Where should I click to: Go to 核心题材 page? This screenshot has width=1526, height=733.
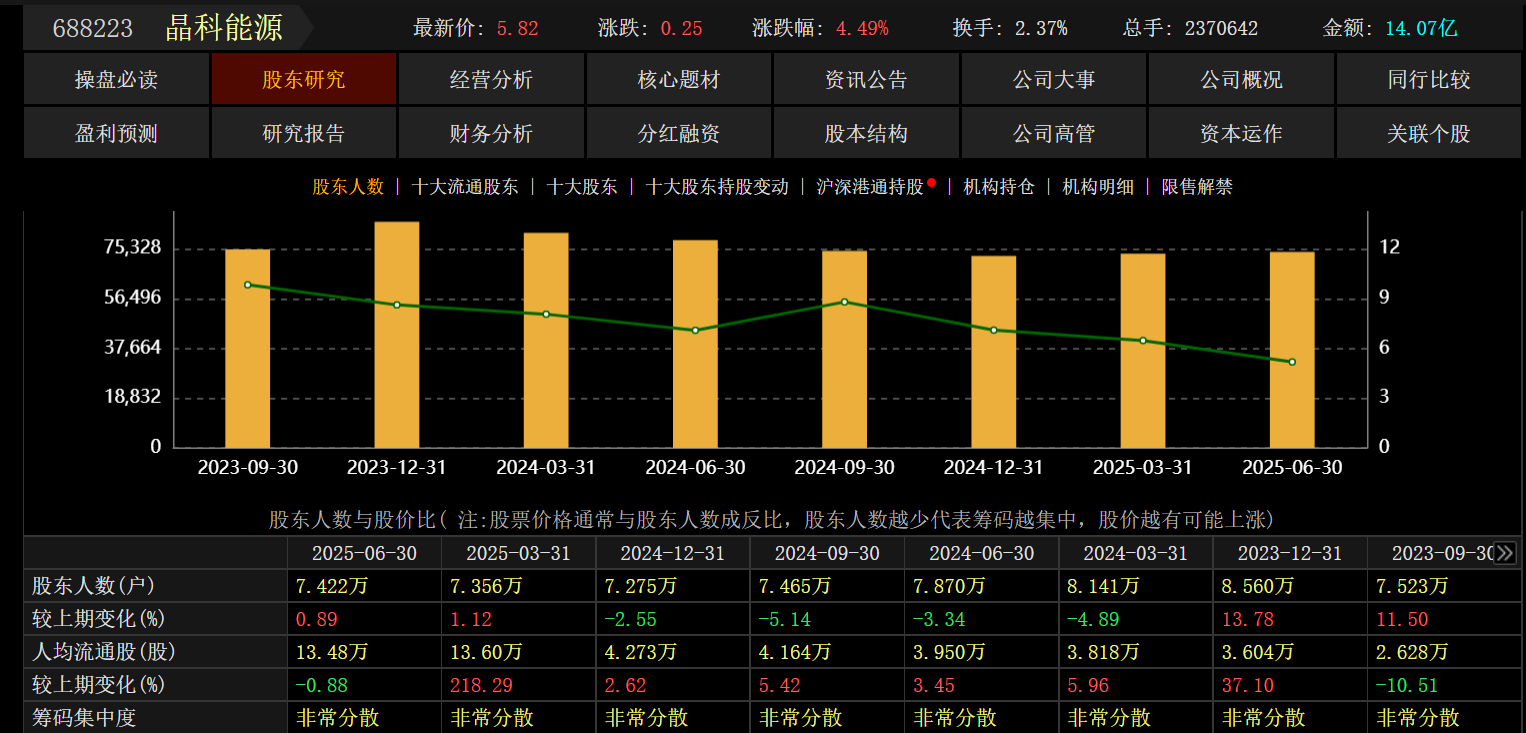coord(679,80)
